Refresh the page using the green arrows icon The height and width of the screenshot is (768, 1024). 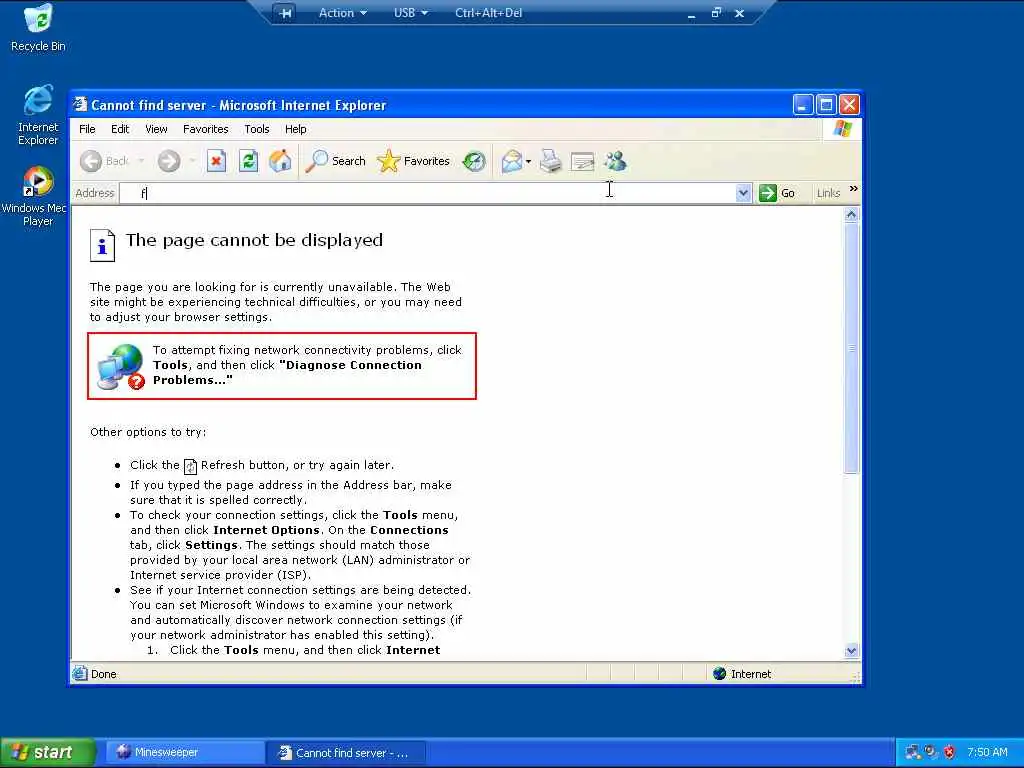(248, 161)
